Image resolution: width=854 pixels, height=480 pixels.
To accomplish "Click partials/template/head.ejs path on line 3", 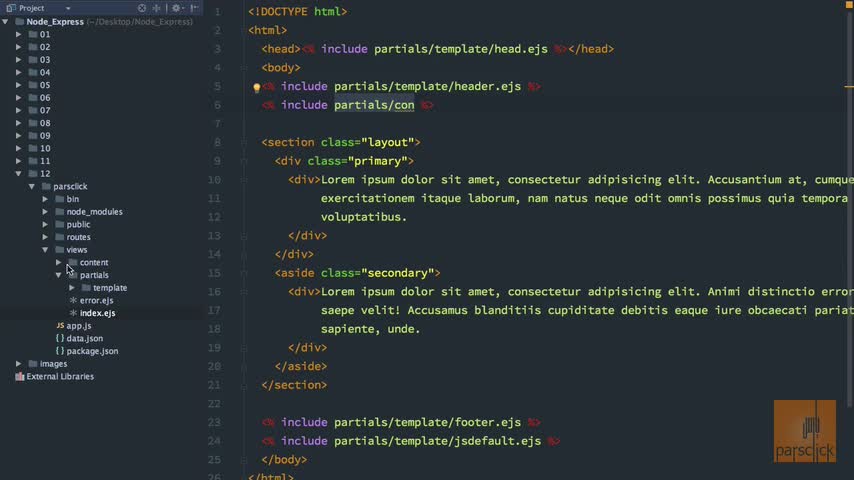I will (461, 49).
